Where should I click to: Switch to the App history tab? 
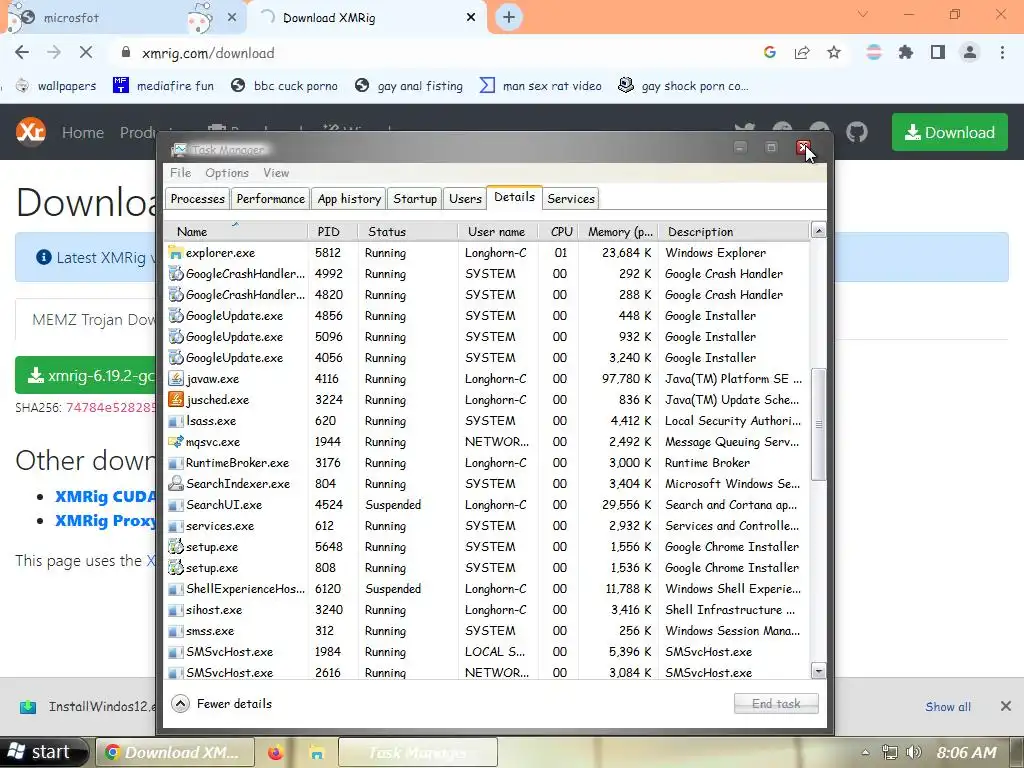(349, 199)
